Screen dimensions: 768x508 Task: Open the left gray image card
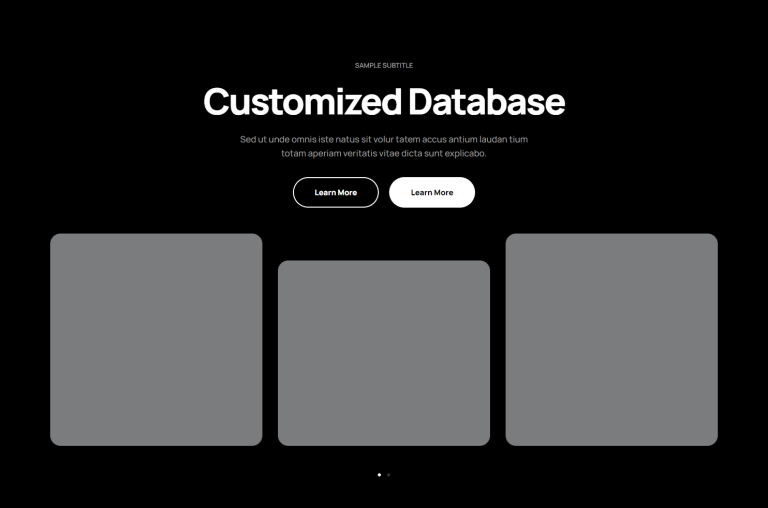[x=156, y=340]
